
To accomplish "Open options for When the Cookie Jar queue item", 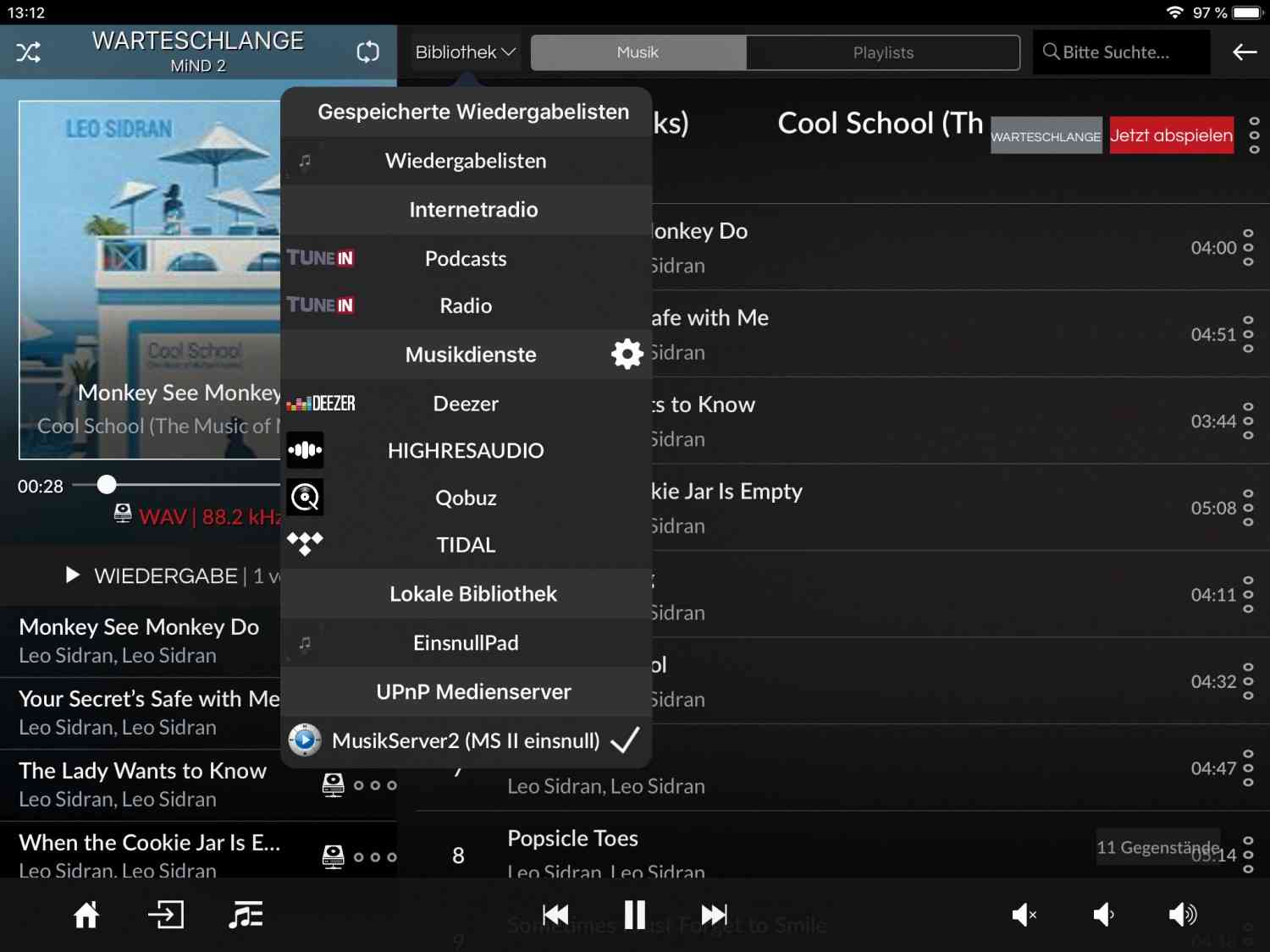I will tap(375, 857).
